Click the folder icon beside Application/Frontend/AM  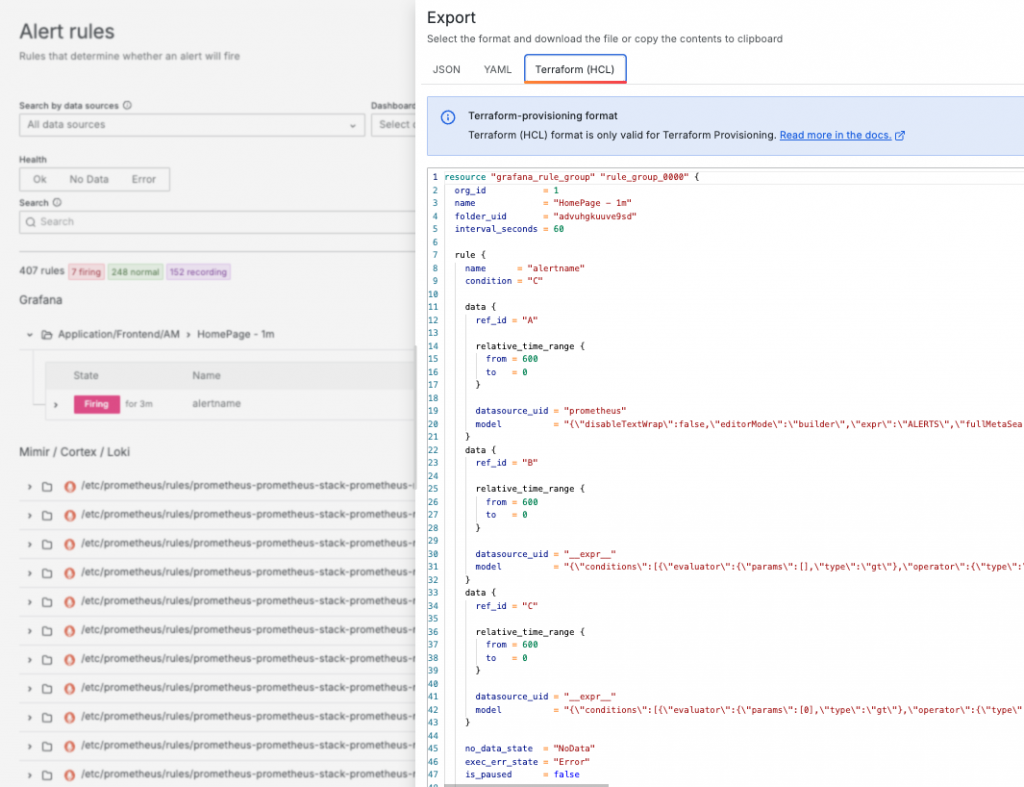point(46,334)
